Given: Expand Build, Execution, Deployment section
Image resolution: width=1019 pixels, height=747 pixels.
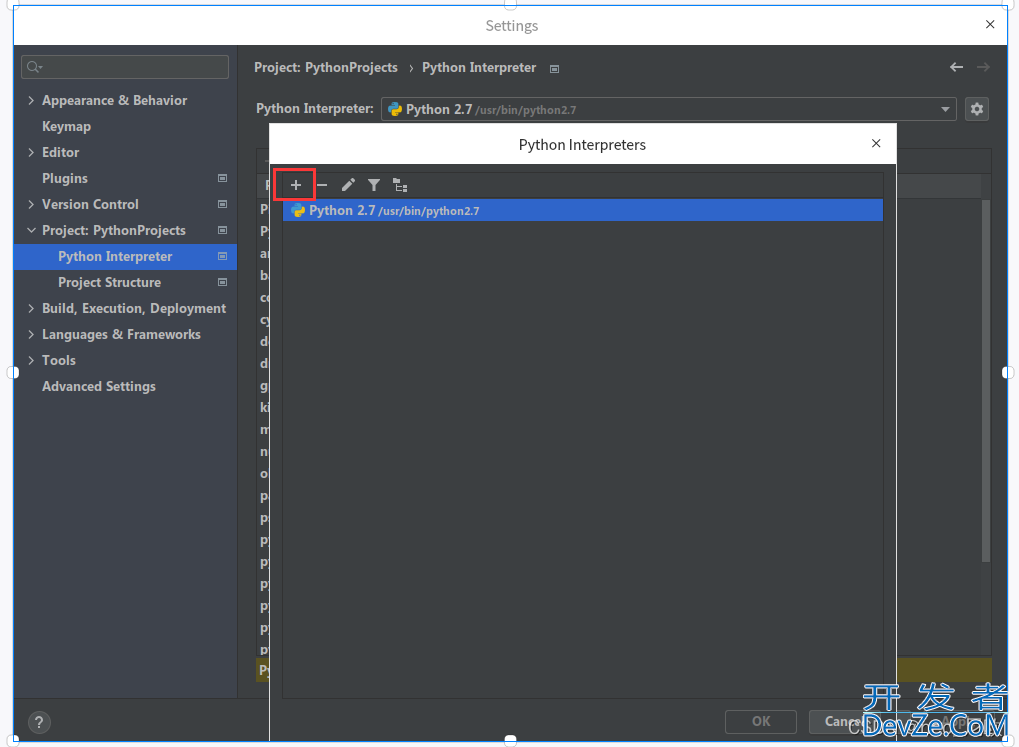Looking at the screenshot, I should point(31,308).
